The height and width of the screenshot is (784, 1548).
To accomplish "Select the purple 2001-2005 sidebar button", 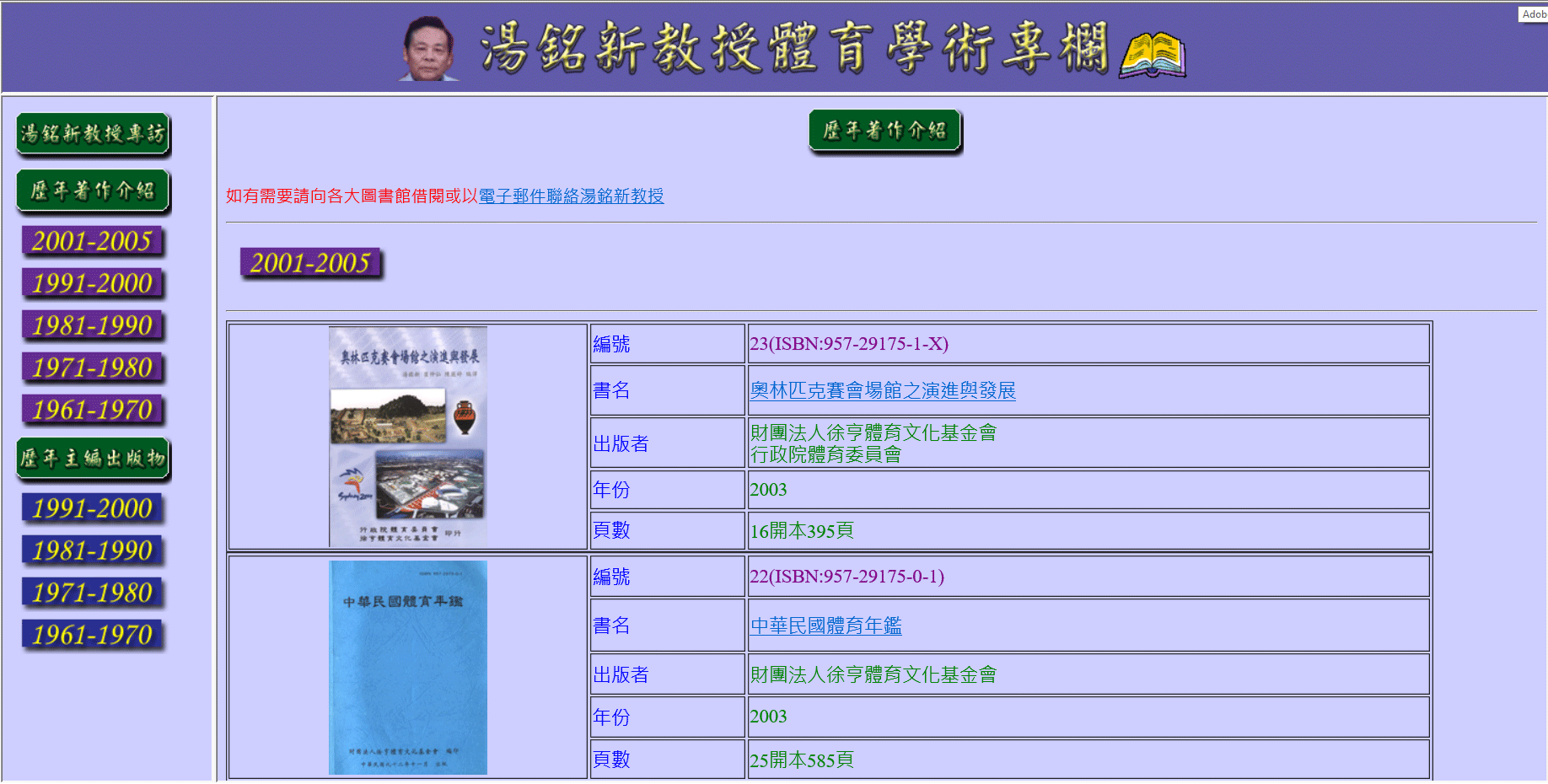I will tap(93, 242).
